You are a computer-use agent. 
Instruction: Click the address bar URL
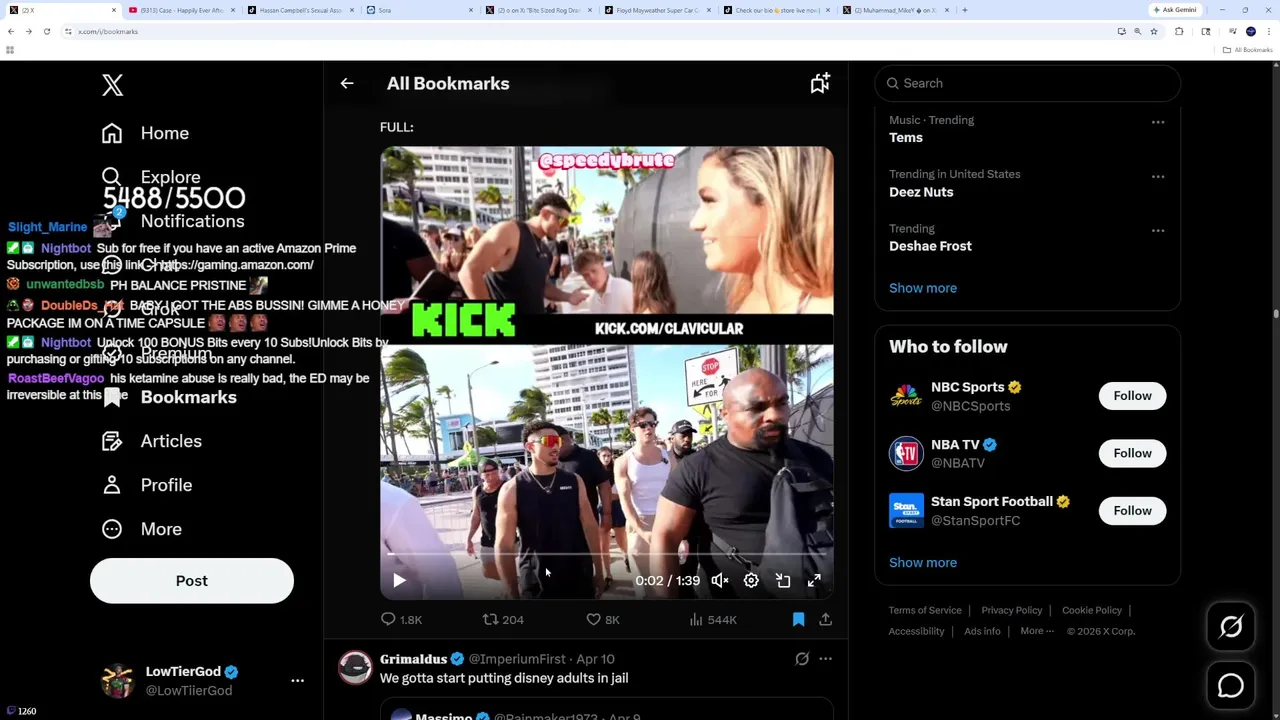pos(108,31)
